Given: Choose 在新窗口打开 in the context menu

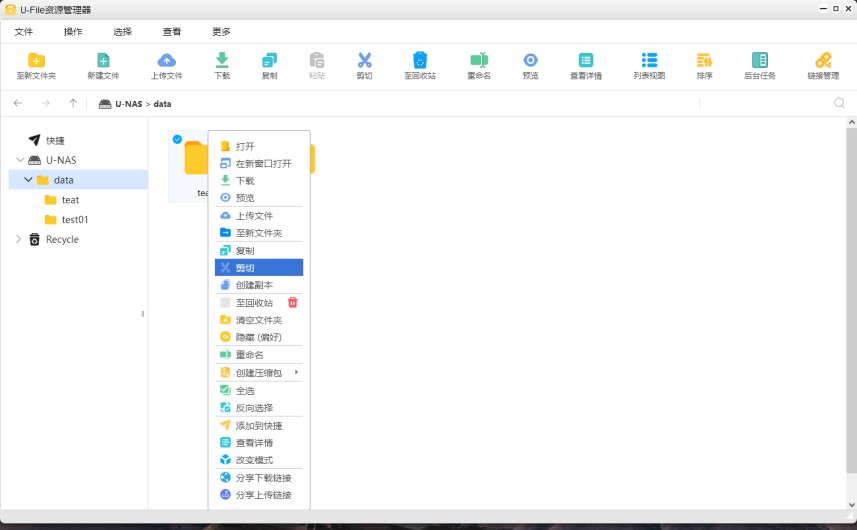Looking at the screenshot, I should tap(259, 163).
